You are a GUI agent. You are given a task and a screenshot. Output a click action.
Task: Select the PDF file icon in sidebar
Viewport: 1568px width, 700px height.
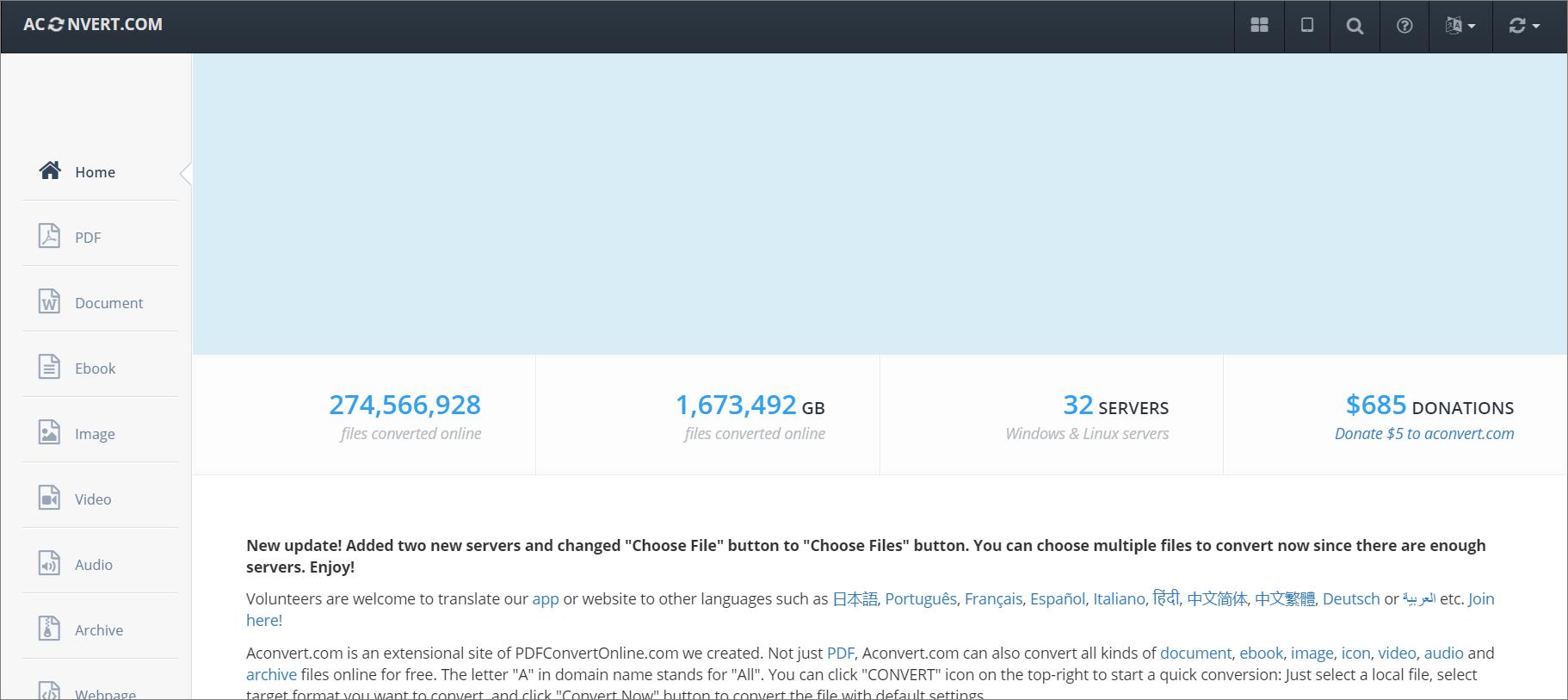click(x=49, y=236)
